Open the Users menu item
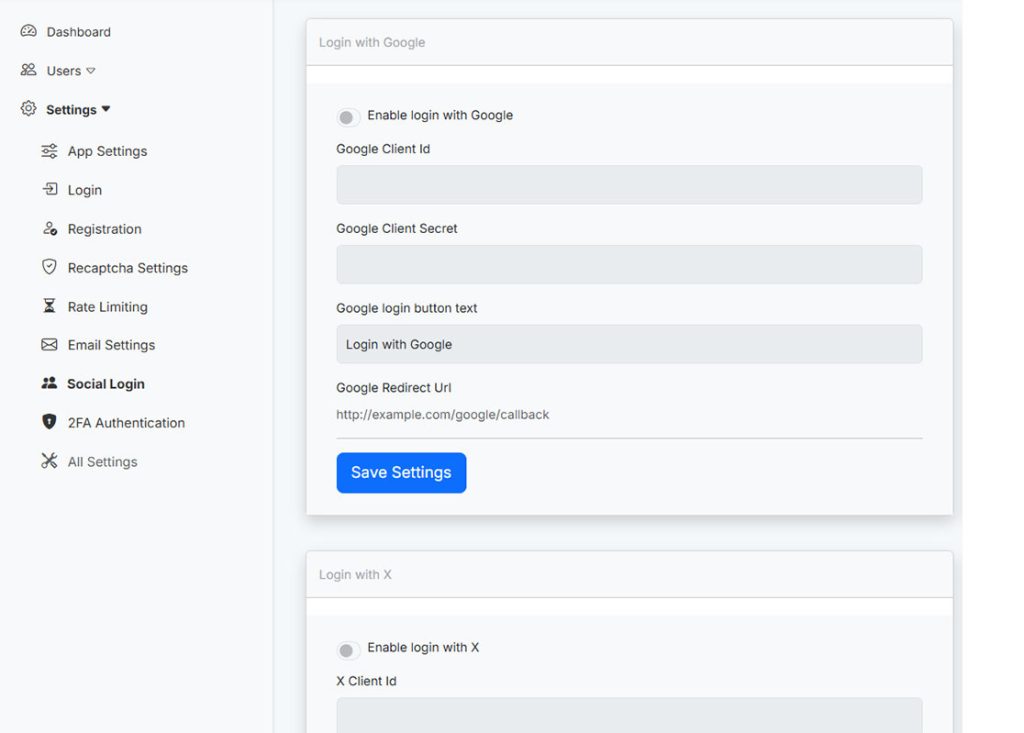Viewport: 1024px width, 733px height. click(64, 71)
